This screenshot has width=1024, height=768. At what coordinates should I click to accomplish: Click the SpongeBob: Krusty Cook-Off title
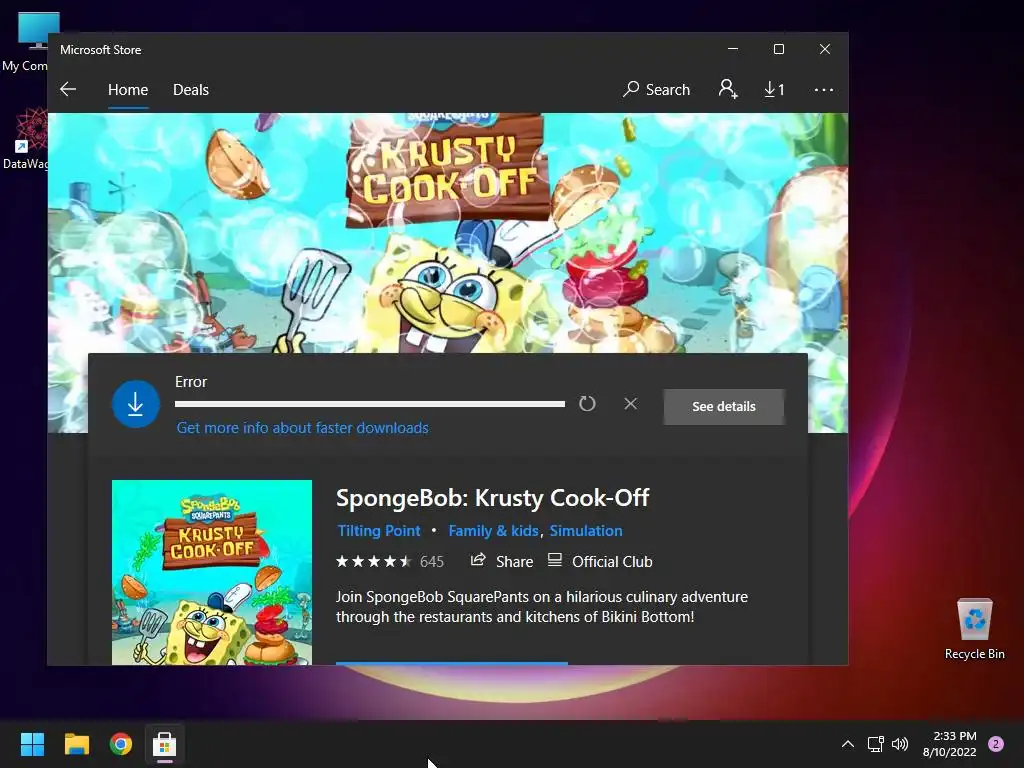[x=492, y=498]
